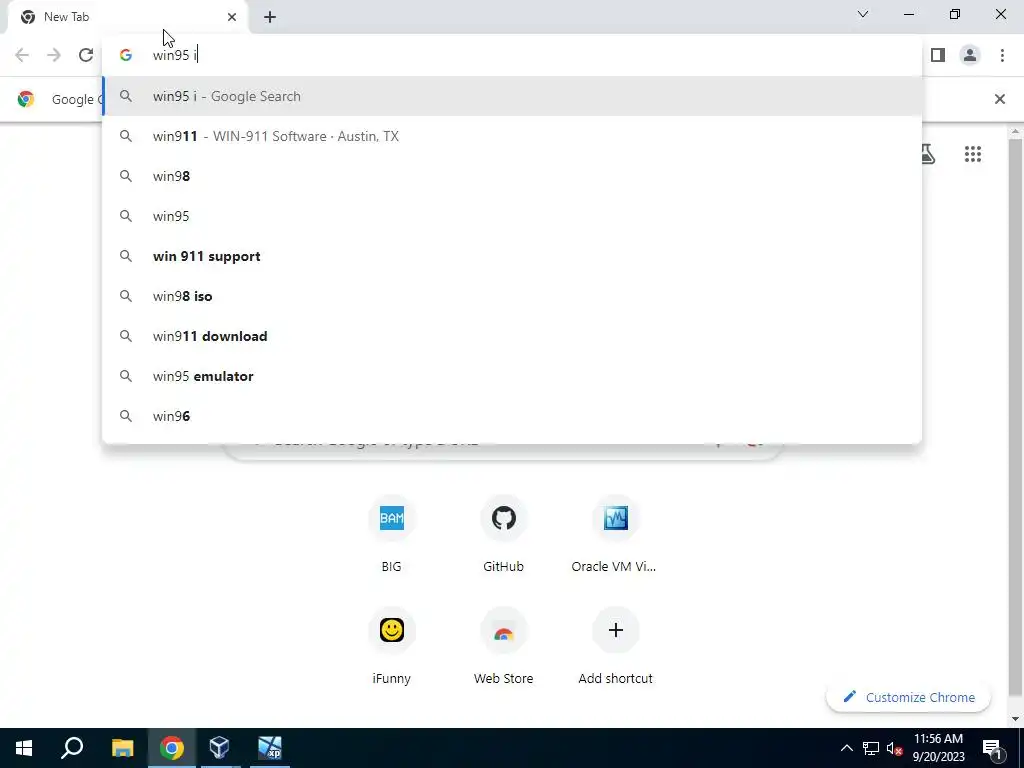Image resolution: width=1024 pixels, height=768 pixels.
Task: Open VirtualBox from the taskbar
Action: pyautogui.click(x=219, y=748)
